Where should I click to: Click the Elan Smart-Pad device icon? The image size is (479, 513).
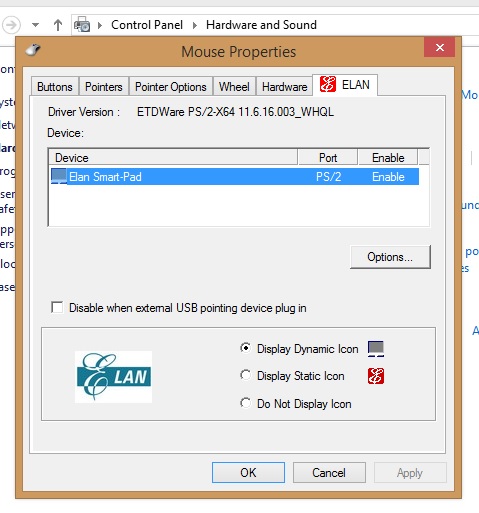[x=59, y=176]
